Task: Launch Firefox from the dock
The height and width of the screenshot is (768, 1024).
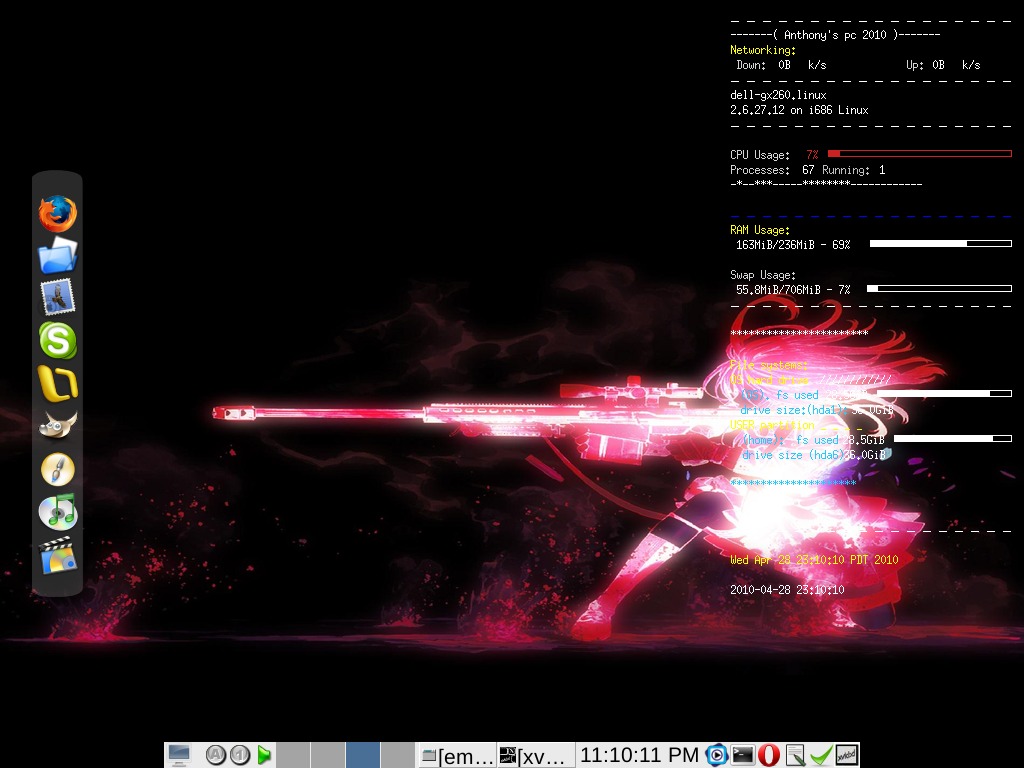Action: tap(56, 212)
